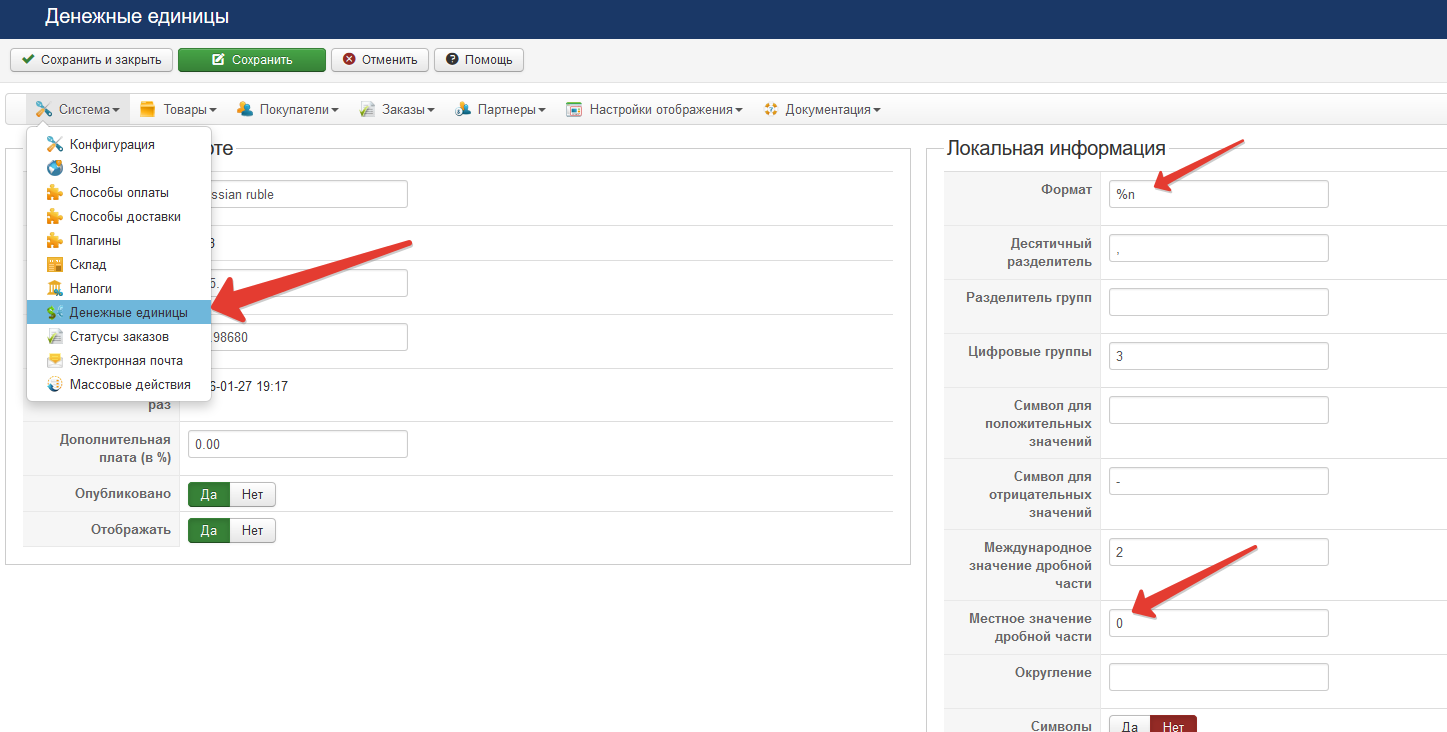This screenshot has width=1447, height=732.
Task: Focus the Символ для отрицательных значений field
Action: [x=1219, y=481]
